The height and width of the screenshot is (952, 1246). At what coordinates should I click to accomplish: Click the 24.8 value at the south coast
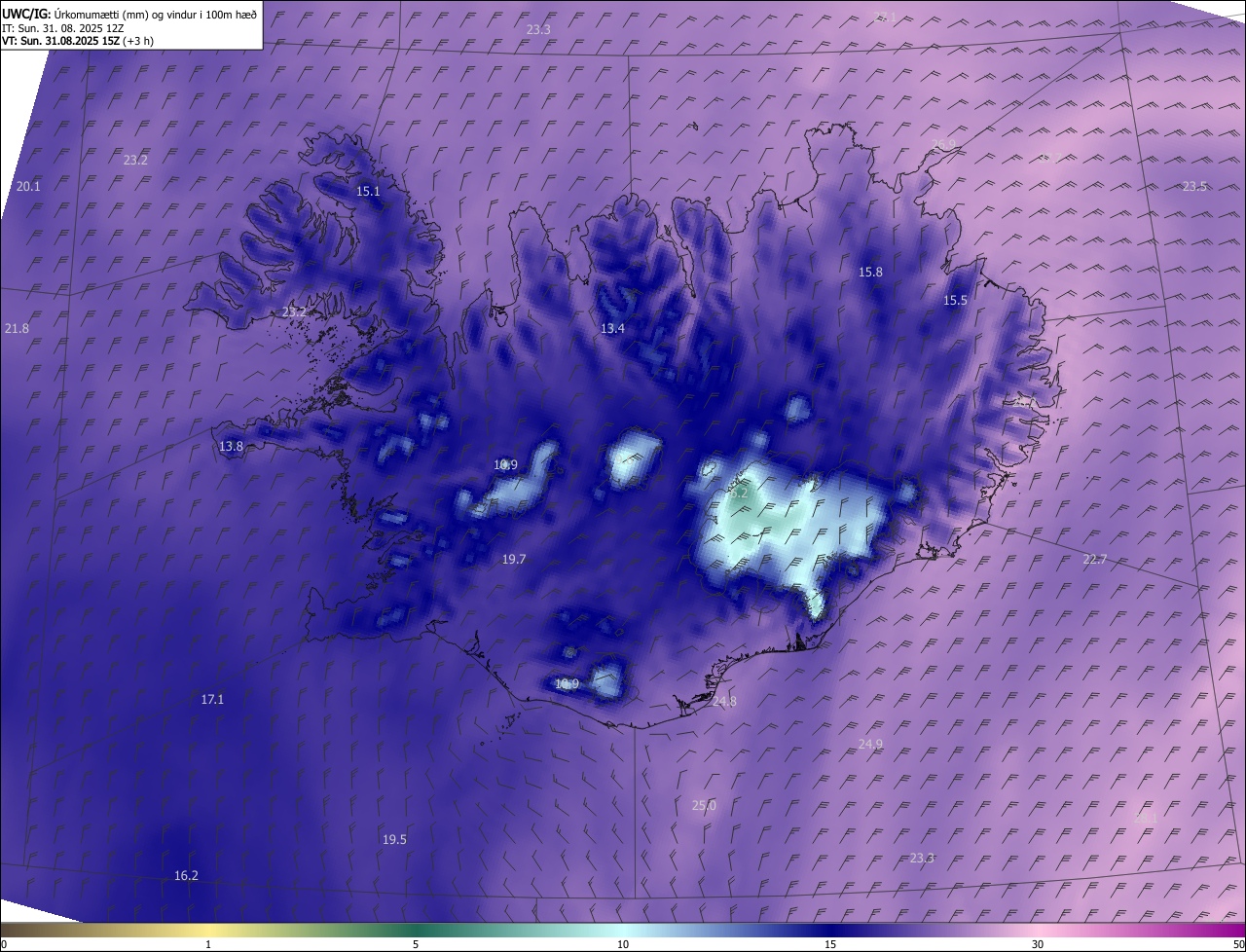pyautogui.click(x=724, y=701)
